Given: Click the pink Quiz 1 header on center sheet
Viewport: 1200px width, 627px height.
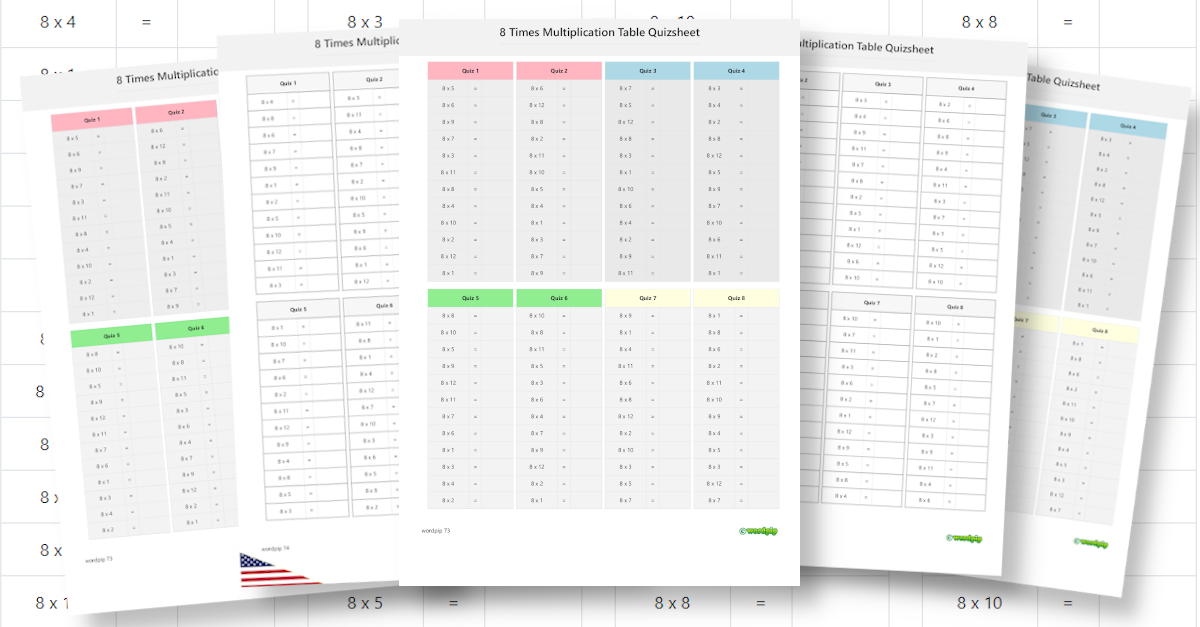Looking at the screenshot, I should tap(470, 71).
